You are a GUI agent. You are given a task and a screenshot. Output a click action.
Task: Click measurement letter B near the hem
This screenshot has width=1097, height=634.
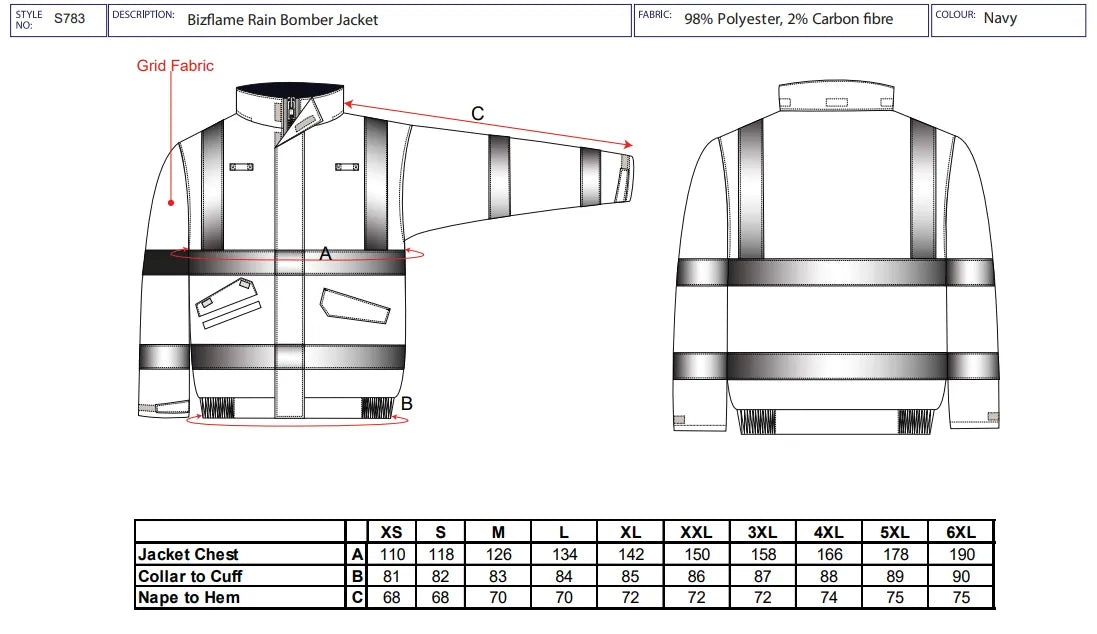pos(406,404)
